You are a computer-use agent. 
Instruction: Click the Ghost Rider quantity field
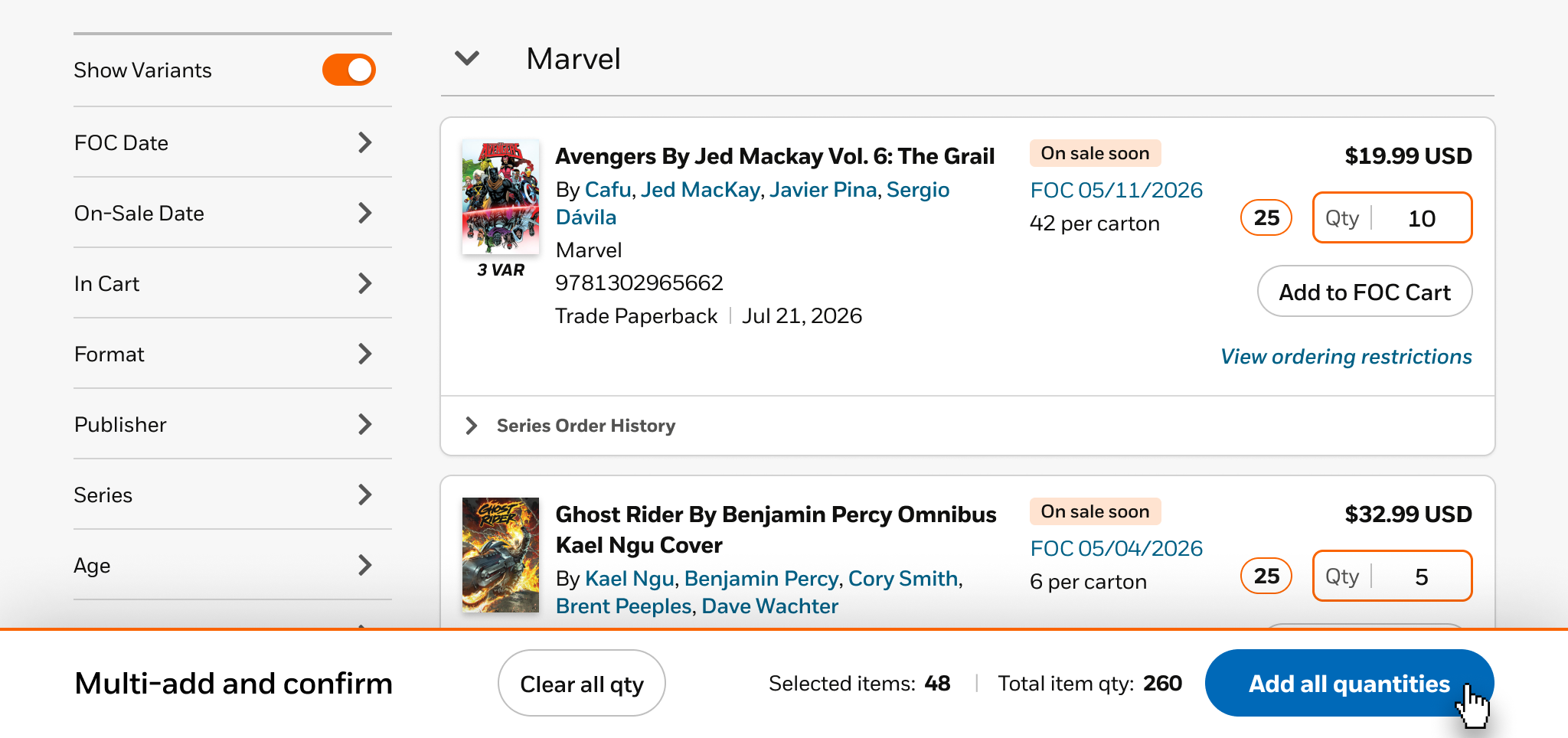point(1421,576)
